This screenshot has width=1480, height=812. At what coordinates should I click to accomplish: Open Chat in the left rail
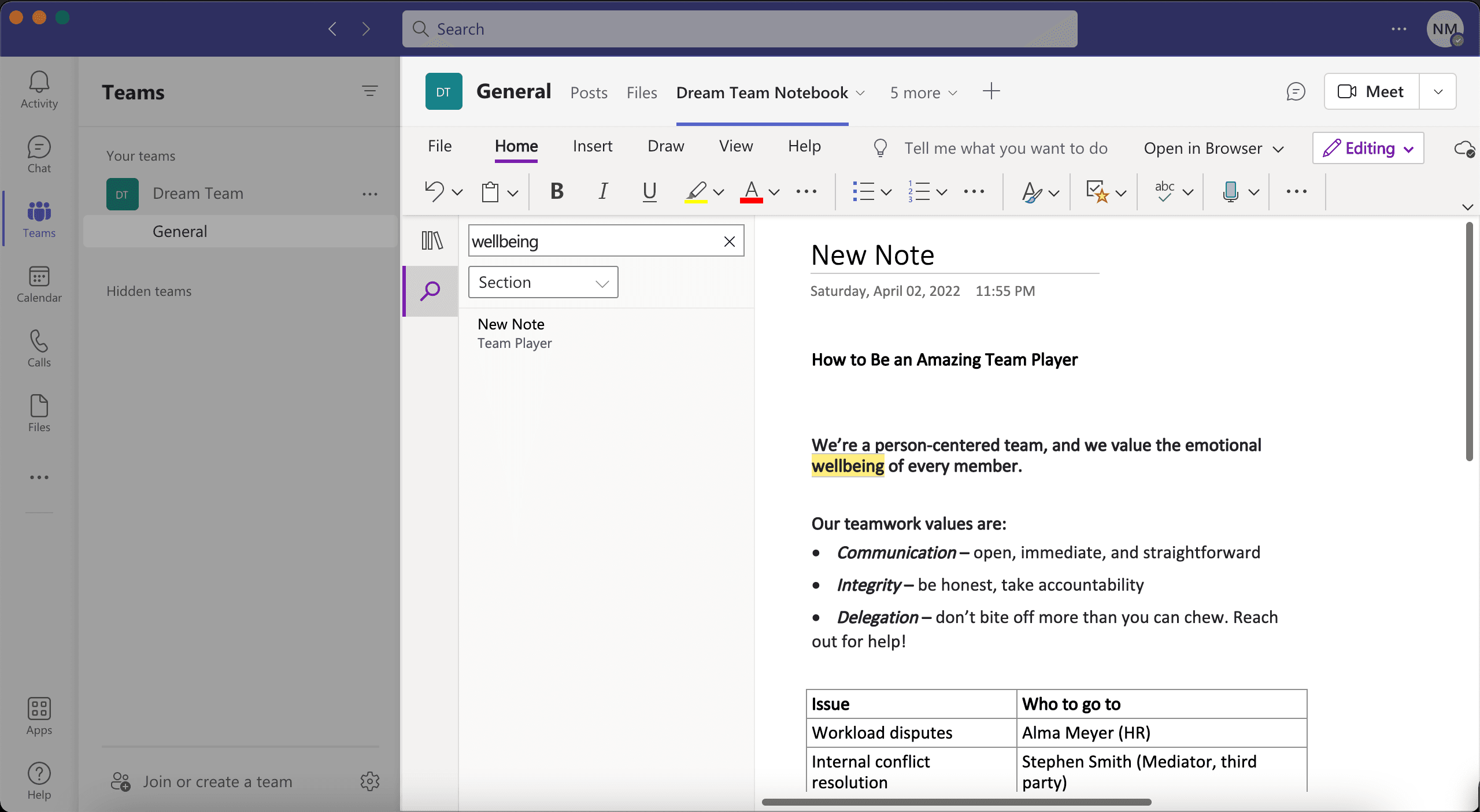[x=39, y=154]
